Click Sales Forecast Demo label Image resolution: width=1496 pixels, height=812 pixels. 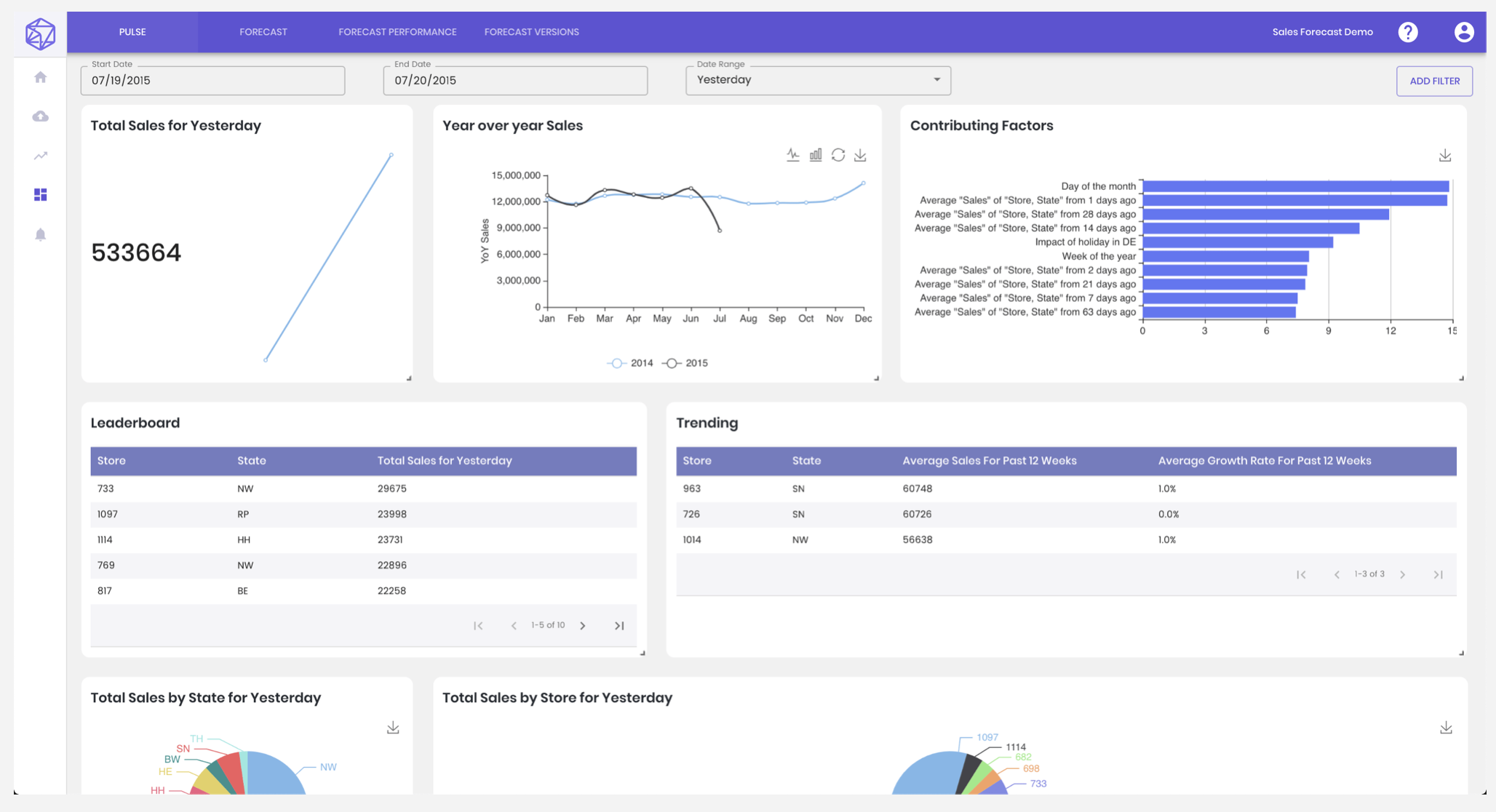1322,32
